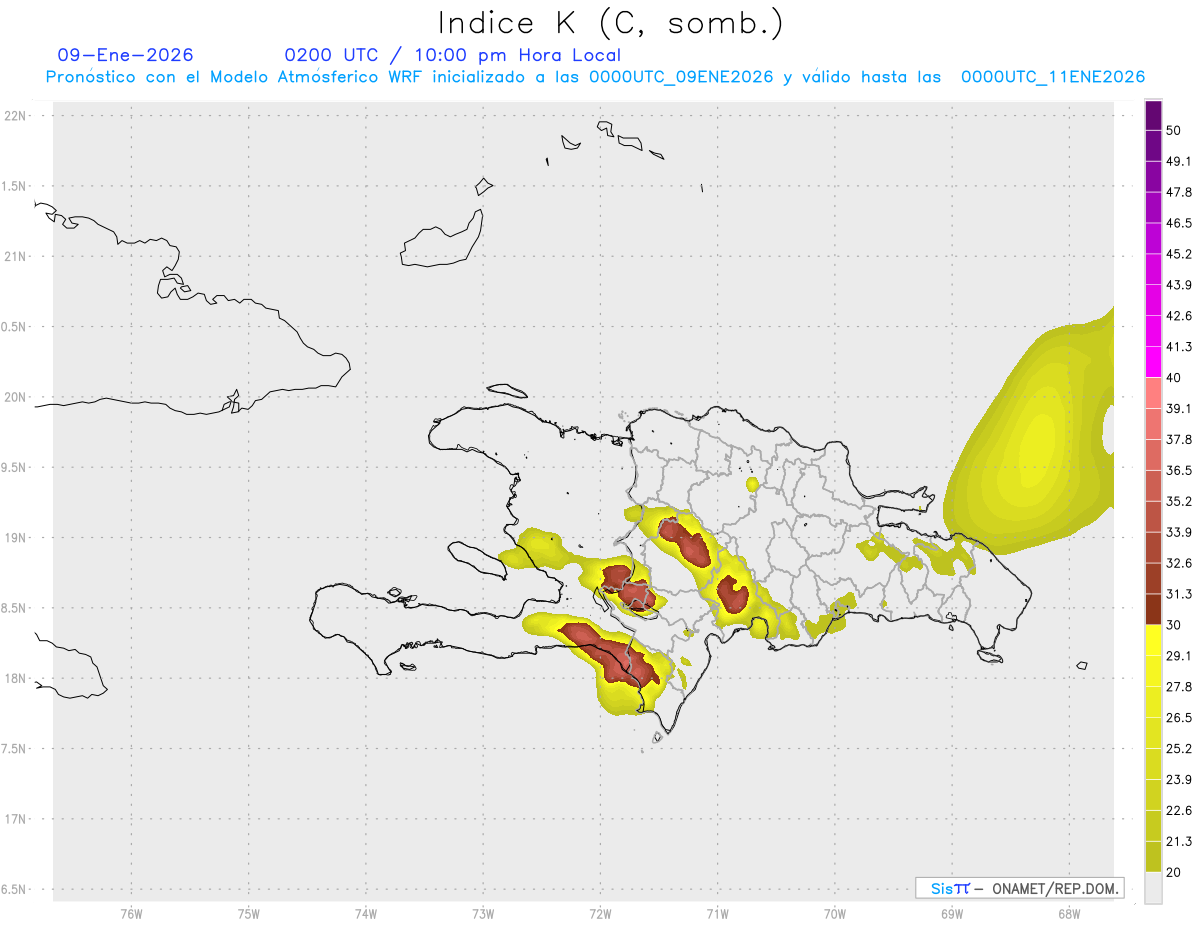This screenshot has height=927, width=1200.
Task: Click the color bar value 23.9
Action: click(1179, 779)
